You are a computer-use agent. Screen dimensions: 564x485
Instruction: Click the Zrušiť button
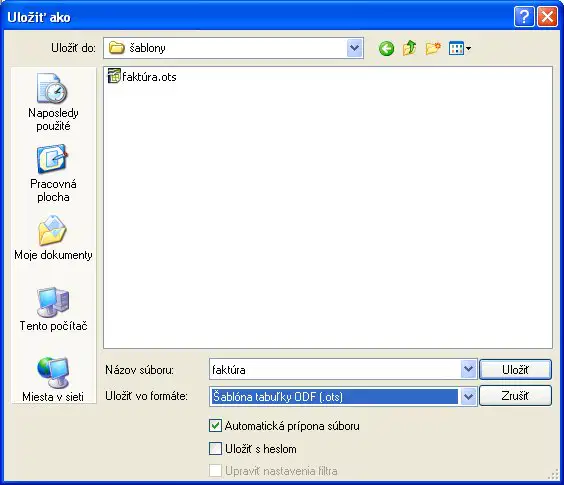coord(515,396)
